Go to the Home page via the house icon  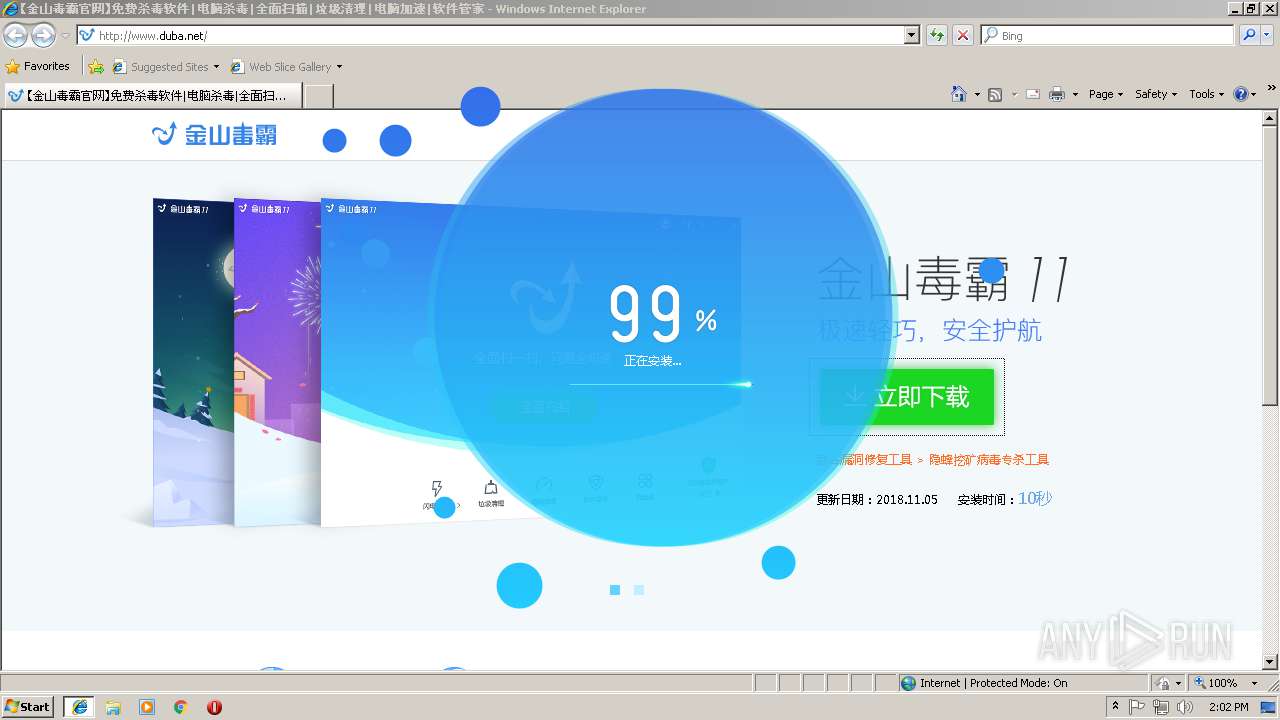[x=959, y=94]
